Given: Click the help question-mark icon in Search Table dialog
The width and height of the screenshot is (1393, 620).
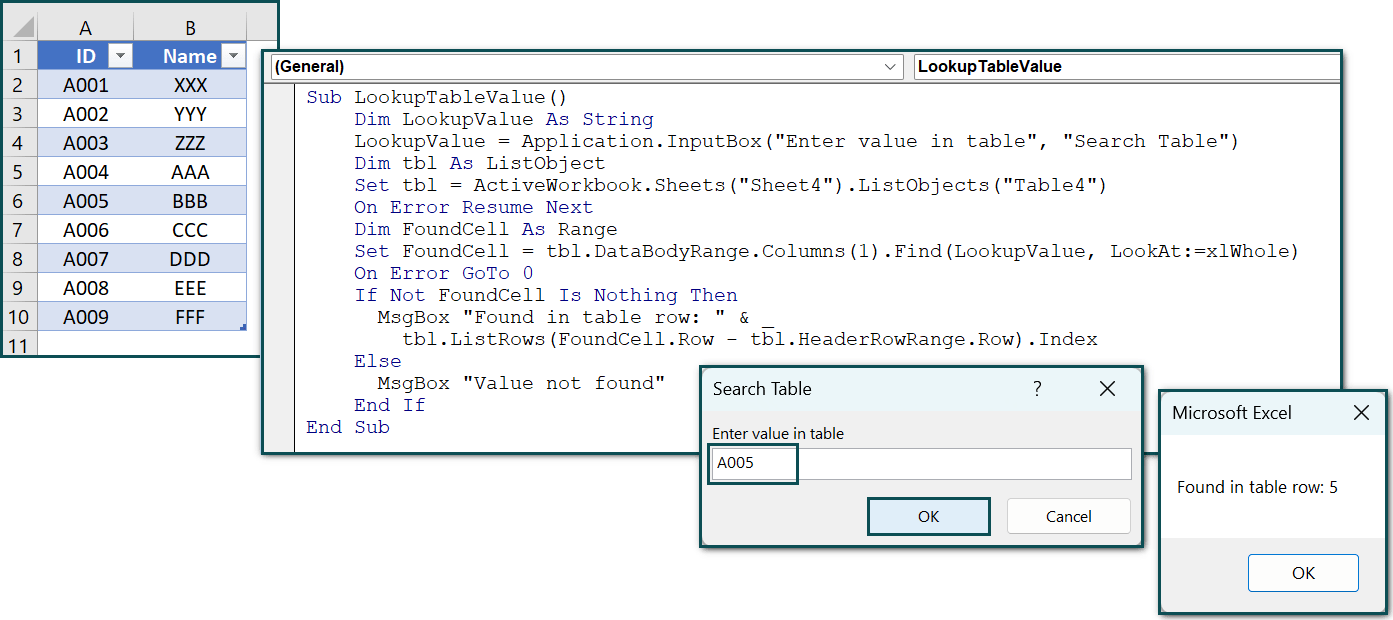Looking at the screenshot, I should pyautogui.click(x=1037, y=389).
